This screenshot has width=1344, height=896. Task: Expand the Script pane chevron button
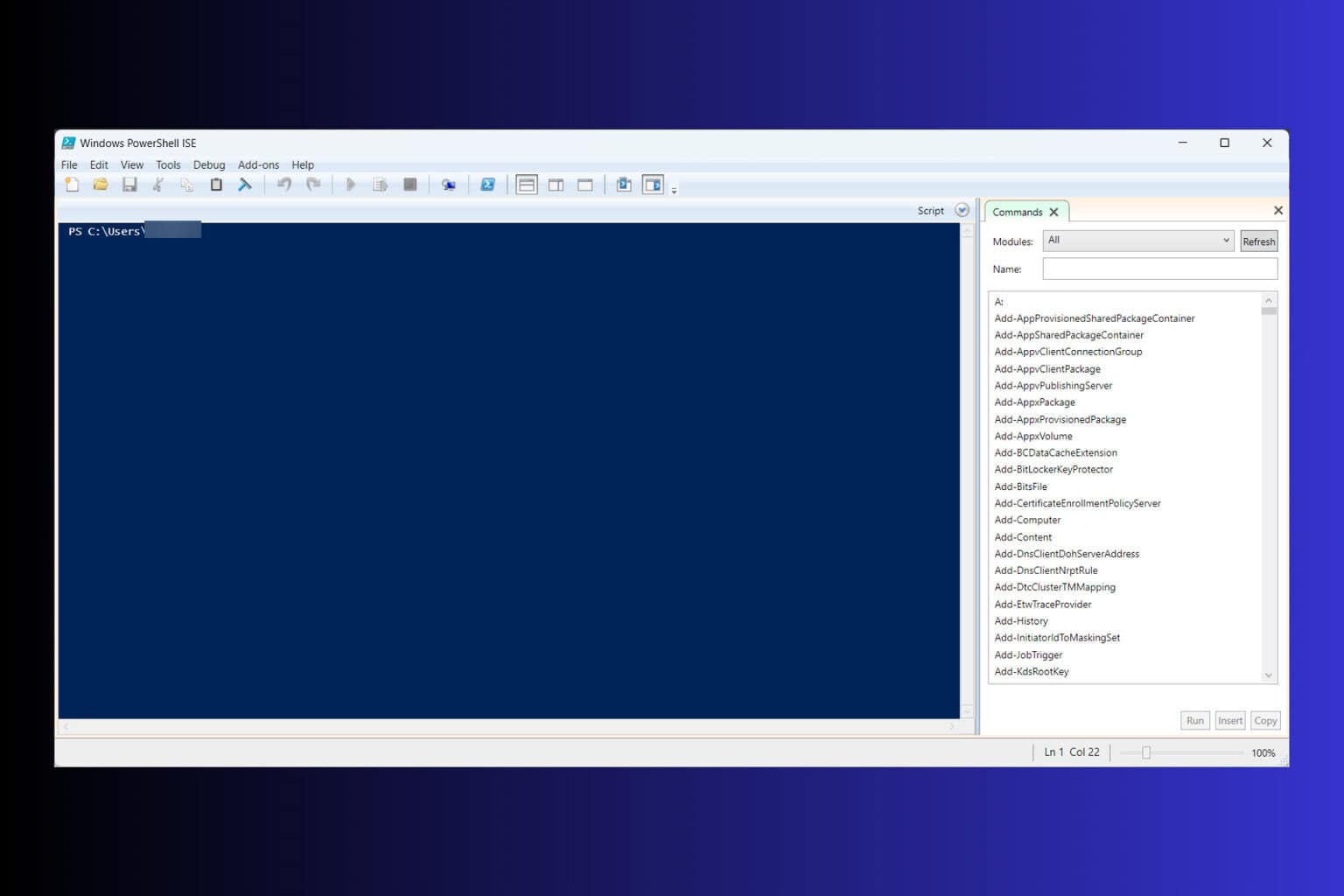tap(962, 210)
